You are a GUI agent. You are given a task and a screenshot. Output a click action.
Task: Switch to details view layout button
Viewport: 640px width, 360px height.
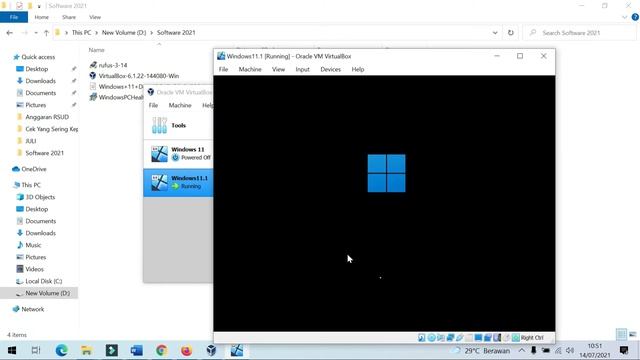(621, 335)
